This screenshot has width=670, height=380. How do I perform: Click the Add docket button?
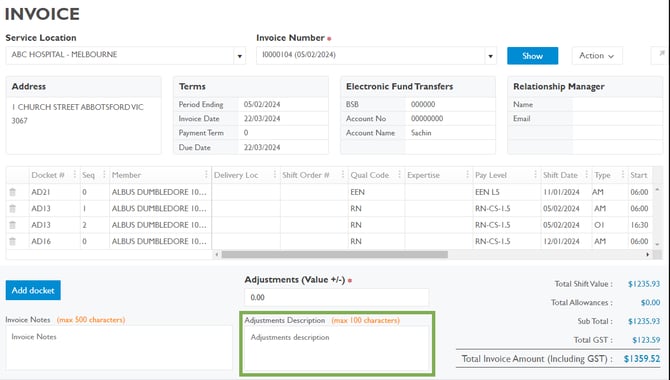click(x=33, y=290)
